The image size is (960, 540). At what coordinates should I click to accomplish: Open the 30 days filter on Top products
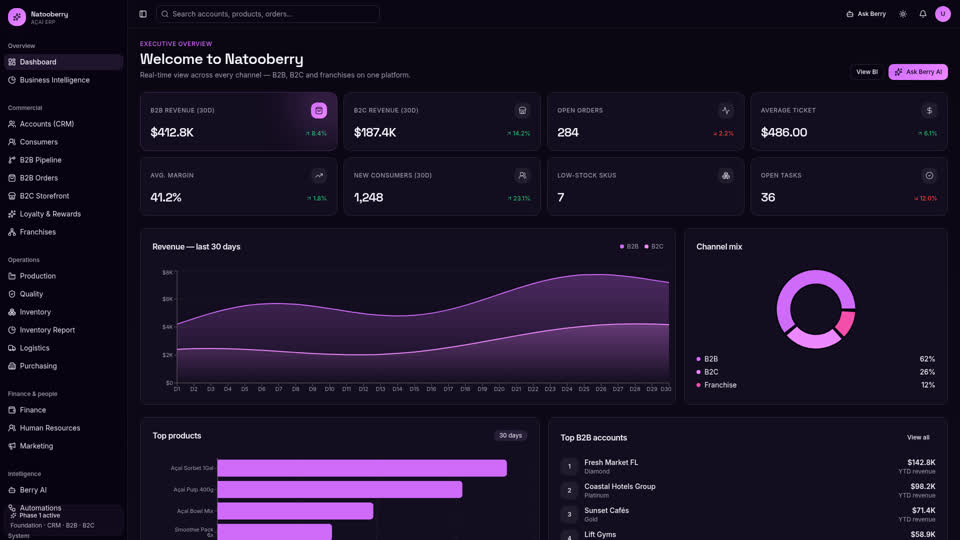click(510, 435)
